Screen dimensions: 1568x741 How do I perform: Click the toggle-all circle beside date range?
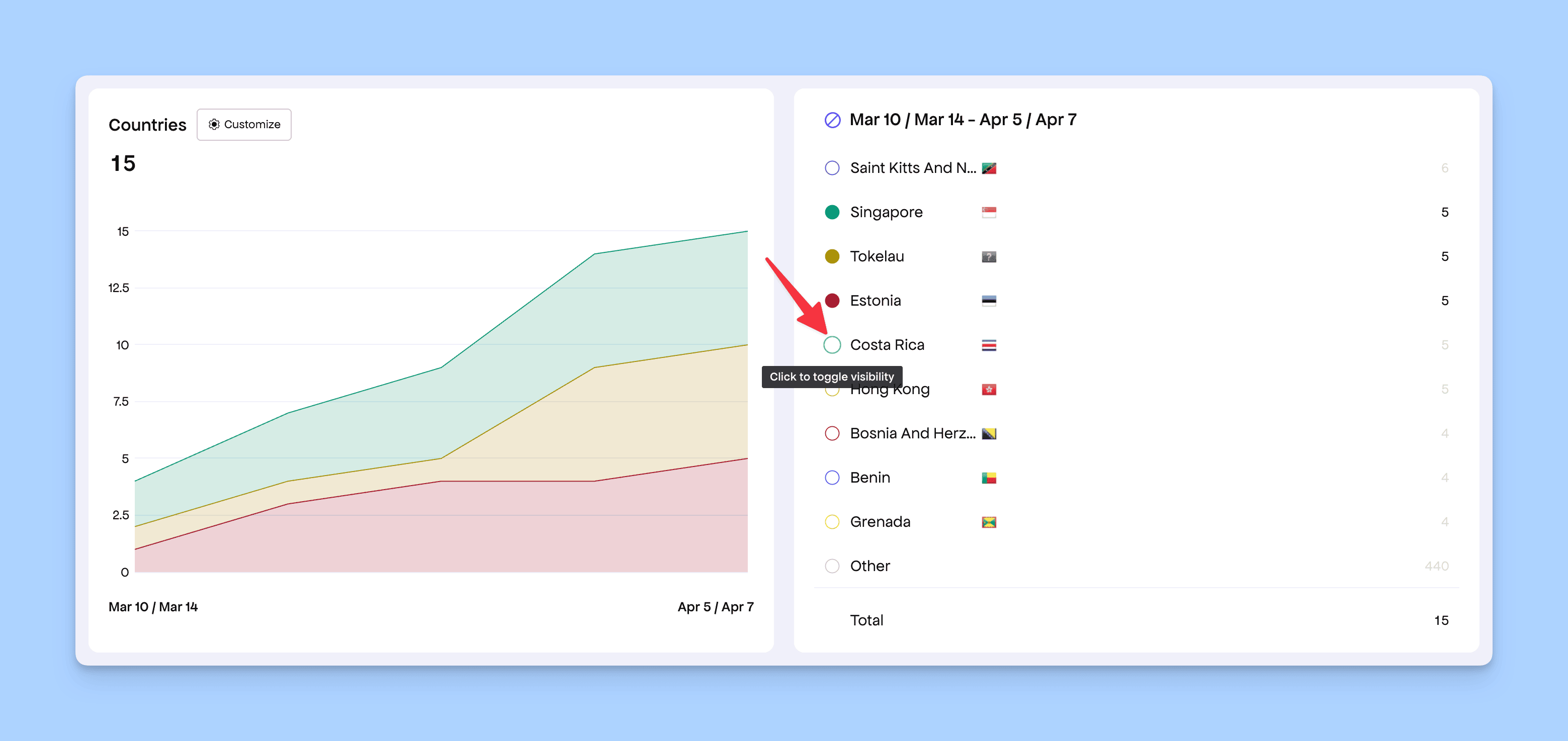coord(832,120)
